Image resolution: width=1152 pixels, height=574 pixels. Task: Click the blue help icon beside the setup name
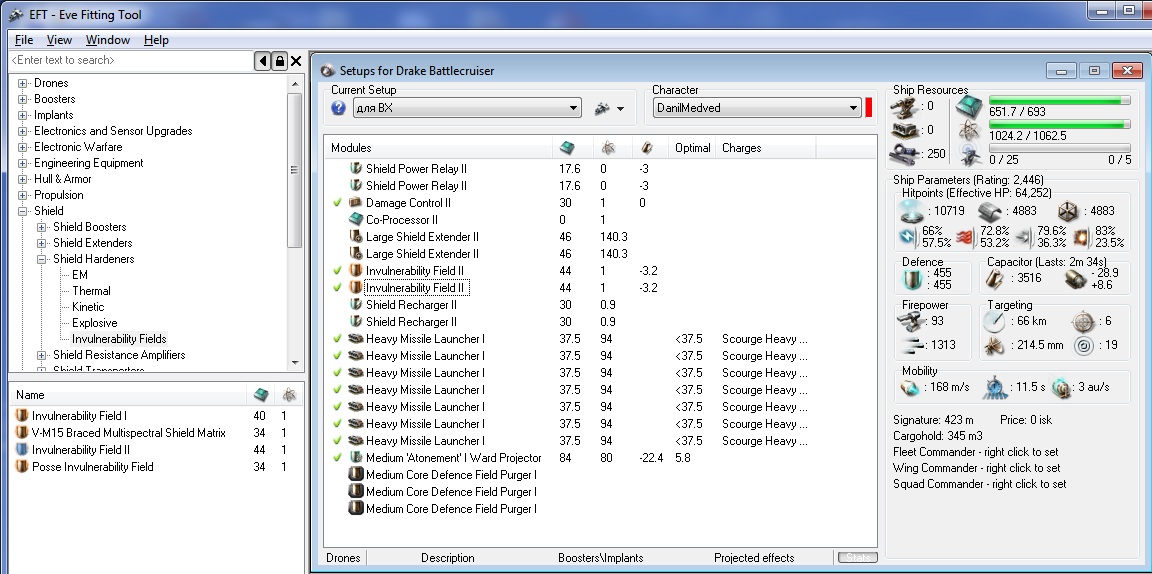(x=338, y=108)
